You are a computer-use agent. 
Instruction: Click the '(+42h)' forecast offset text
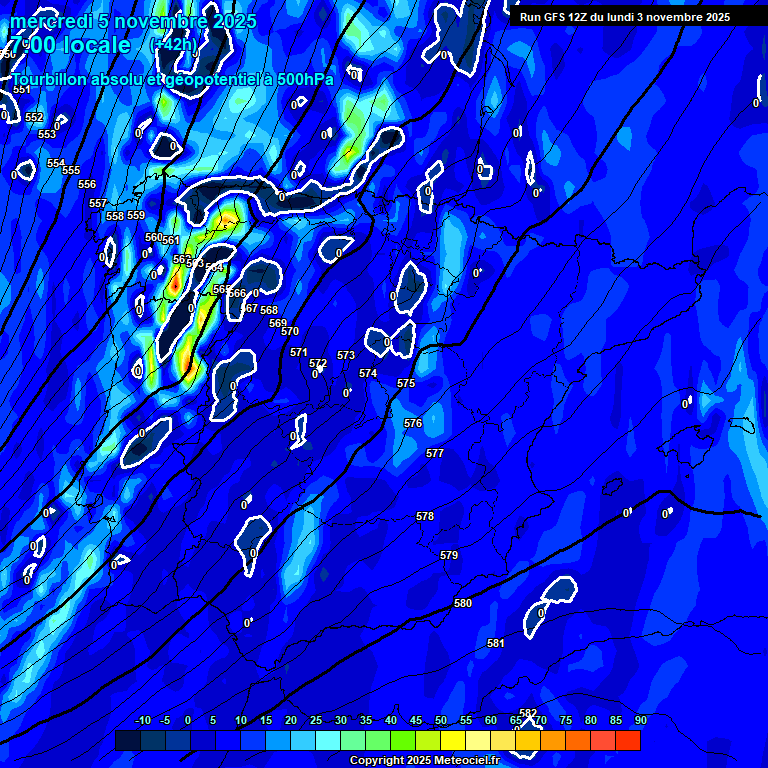pos(175,45)
